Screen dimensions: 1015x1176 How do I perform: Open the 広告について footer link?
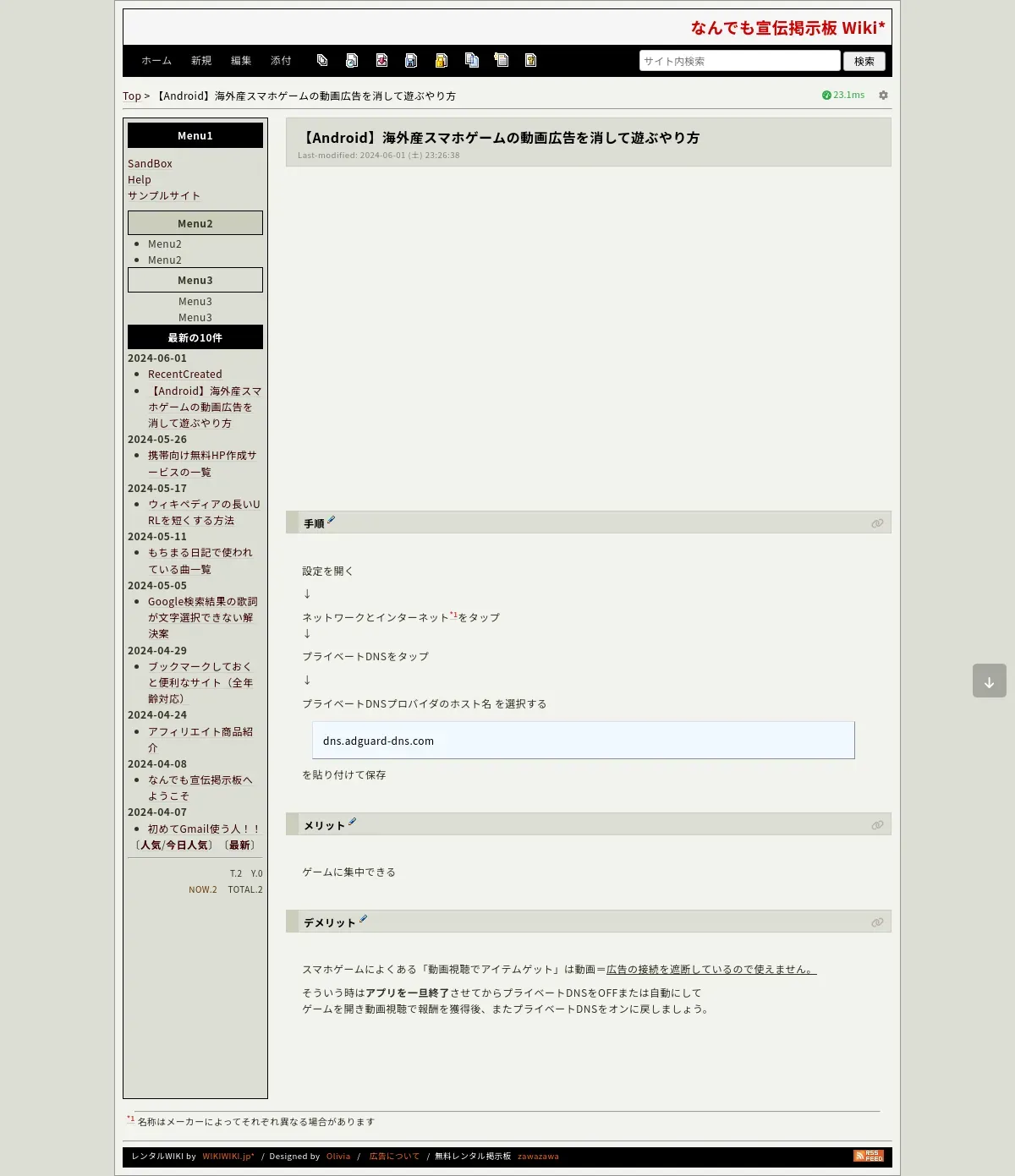[394, 1157]
